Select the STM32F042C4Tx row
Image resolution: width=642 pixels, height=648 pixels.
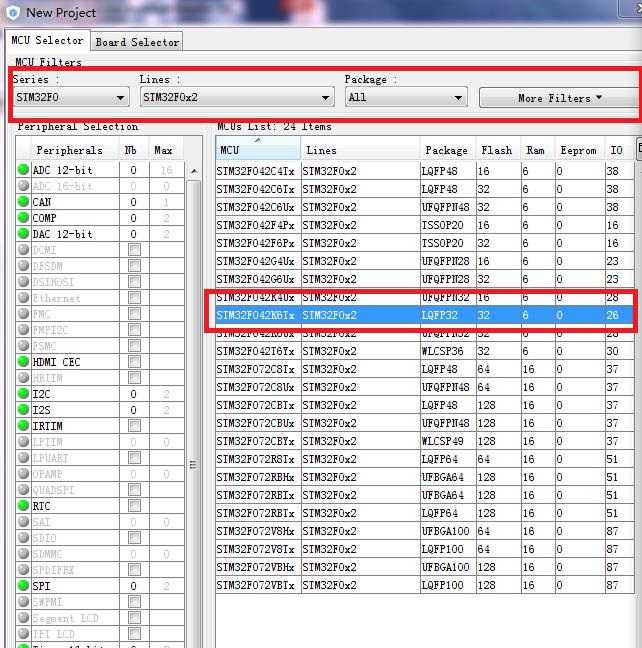coord(425,171)
